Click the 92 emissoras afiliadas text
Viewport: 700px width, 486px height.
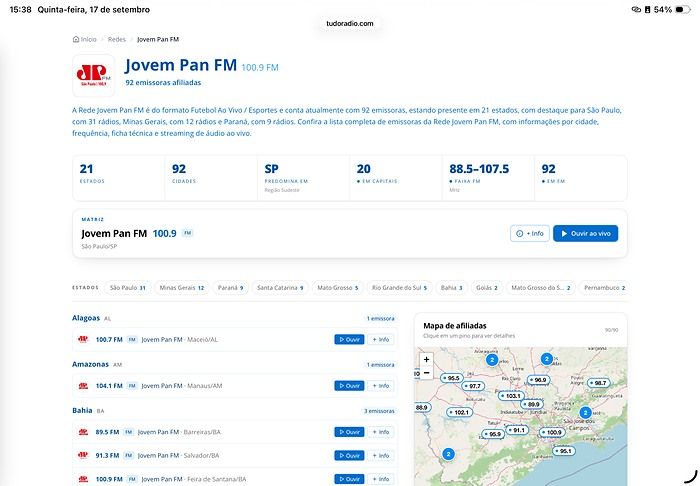pos(163,83)
